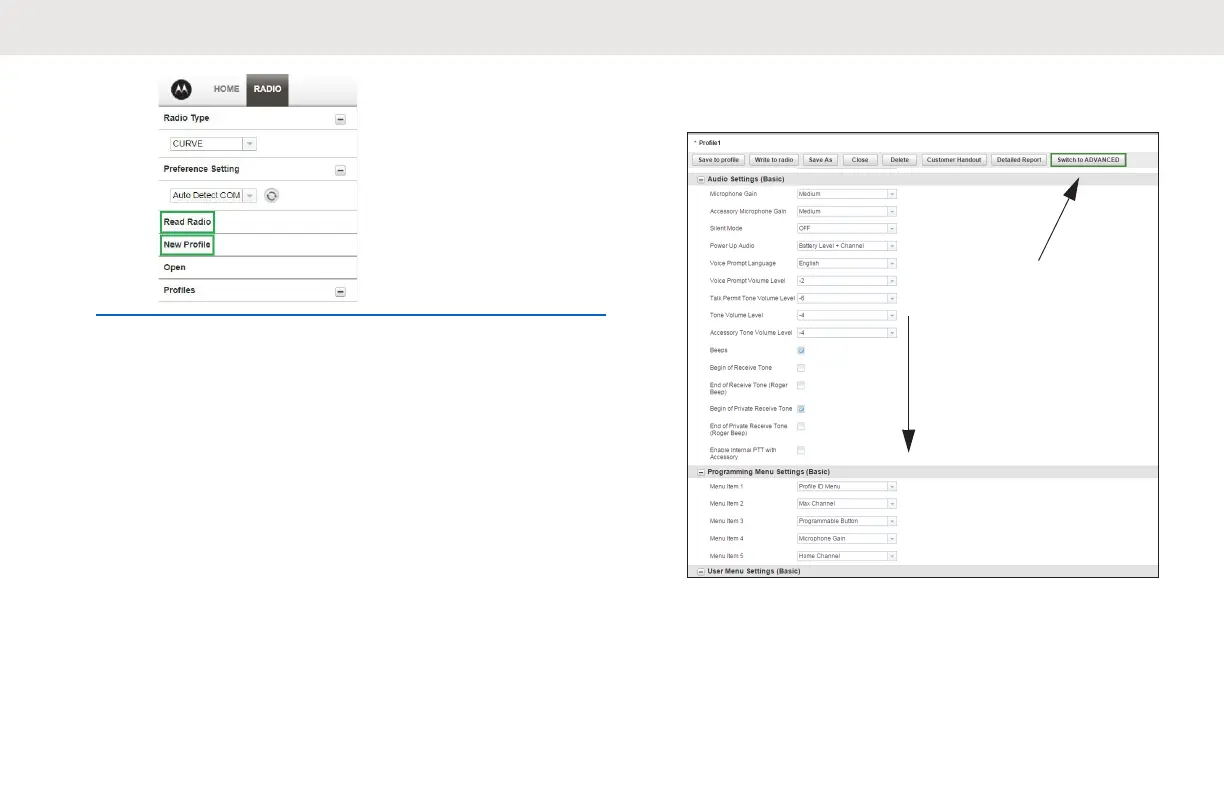Click the Profile1 title text
This screenshot has height=792, width=1224.
[x=709, y=143]
